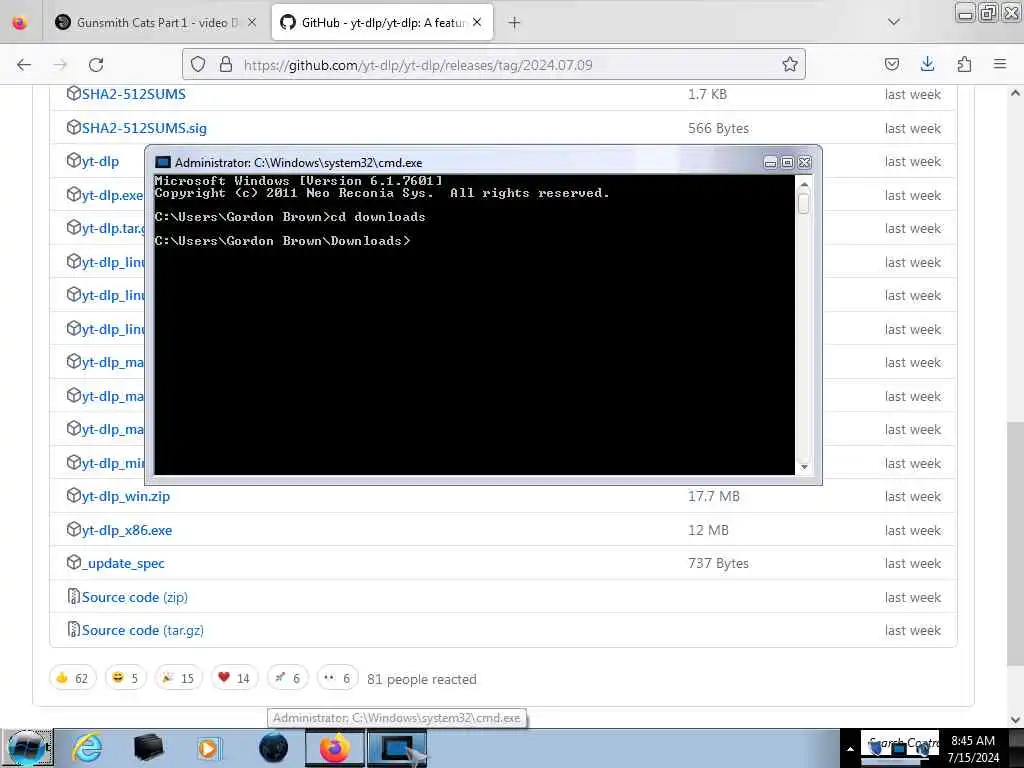The height and width of the screenshot is (768, 1024).
Task: Select the GitHub yt-dlp tab
Action: coord(382,23)
